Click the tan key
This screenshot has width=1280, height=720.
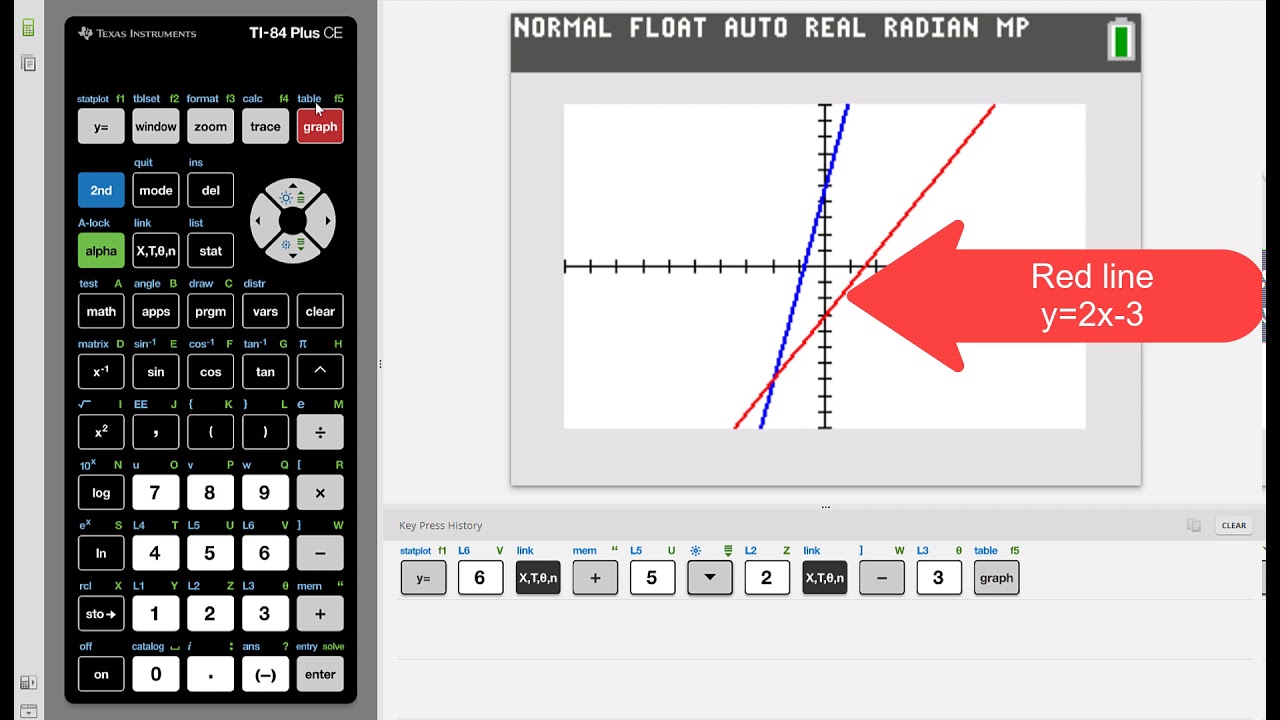[265, 372]
